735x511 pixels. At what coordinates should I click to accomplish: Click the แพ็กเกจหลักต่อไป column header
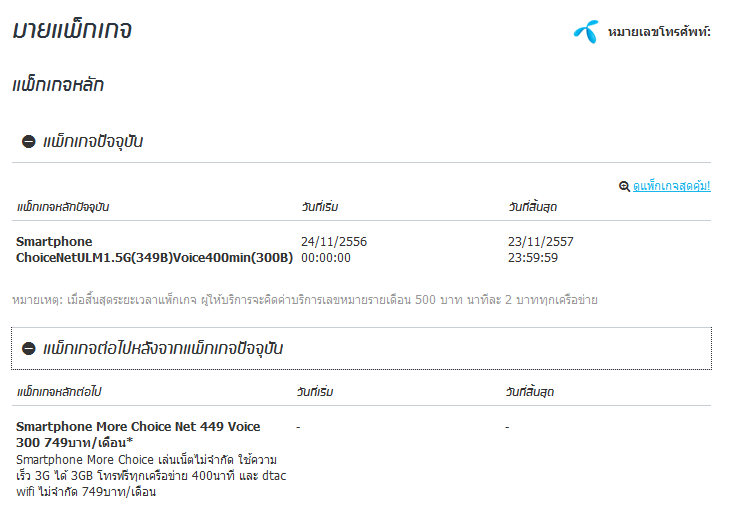[x=59, y=392]
